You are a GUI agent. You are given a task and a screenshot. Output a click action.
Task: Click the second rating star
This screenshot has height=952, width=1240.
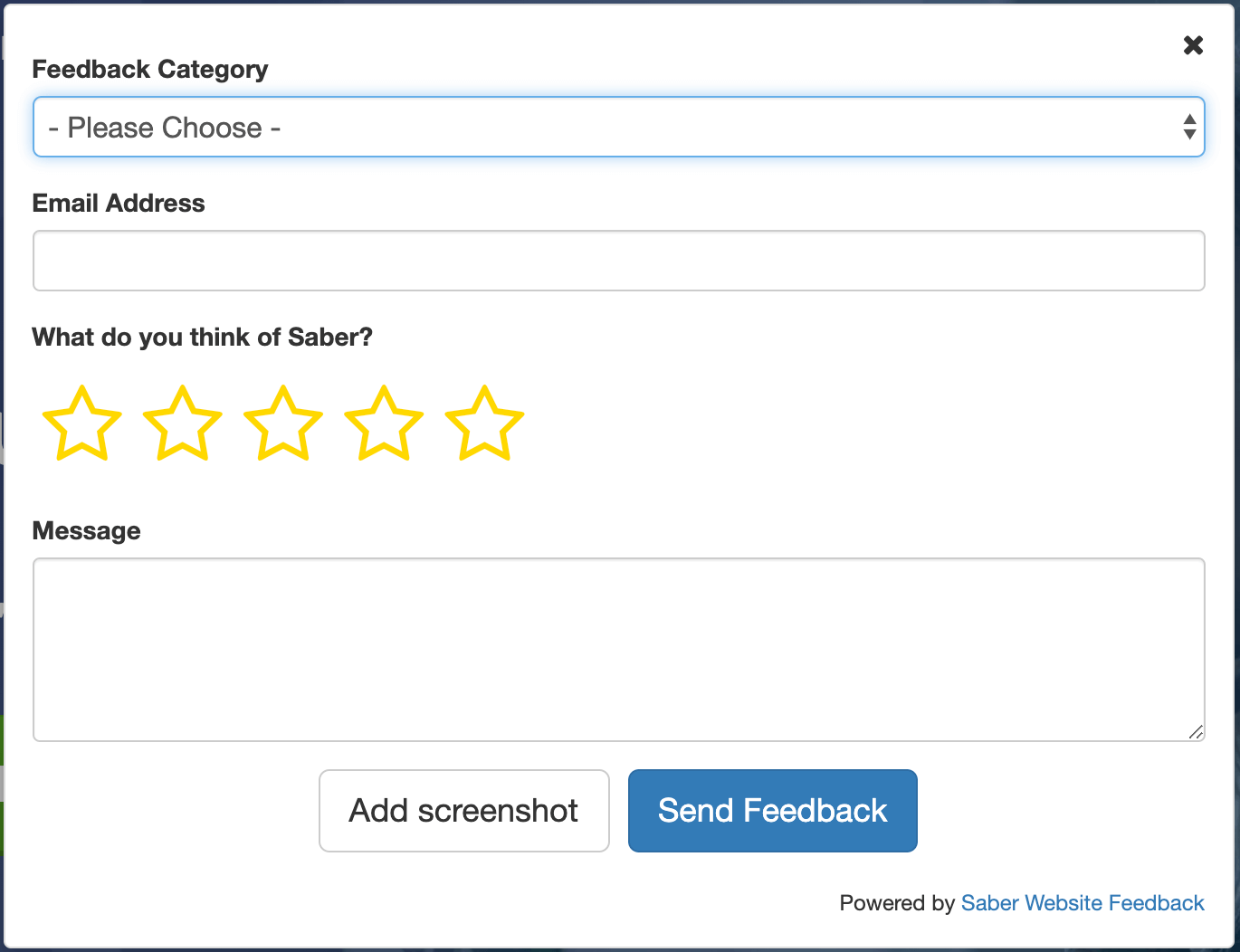(182, 423)
